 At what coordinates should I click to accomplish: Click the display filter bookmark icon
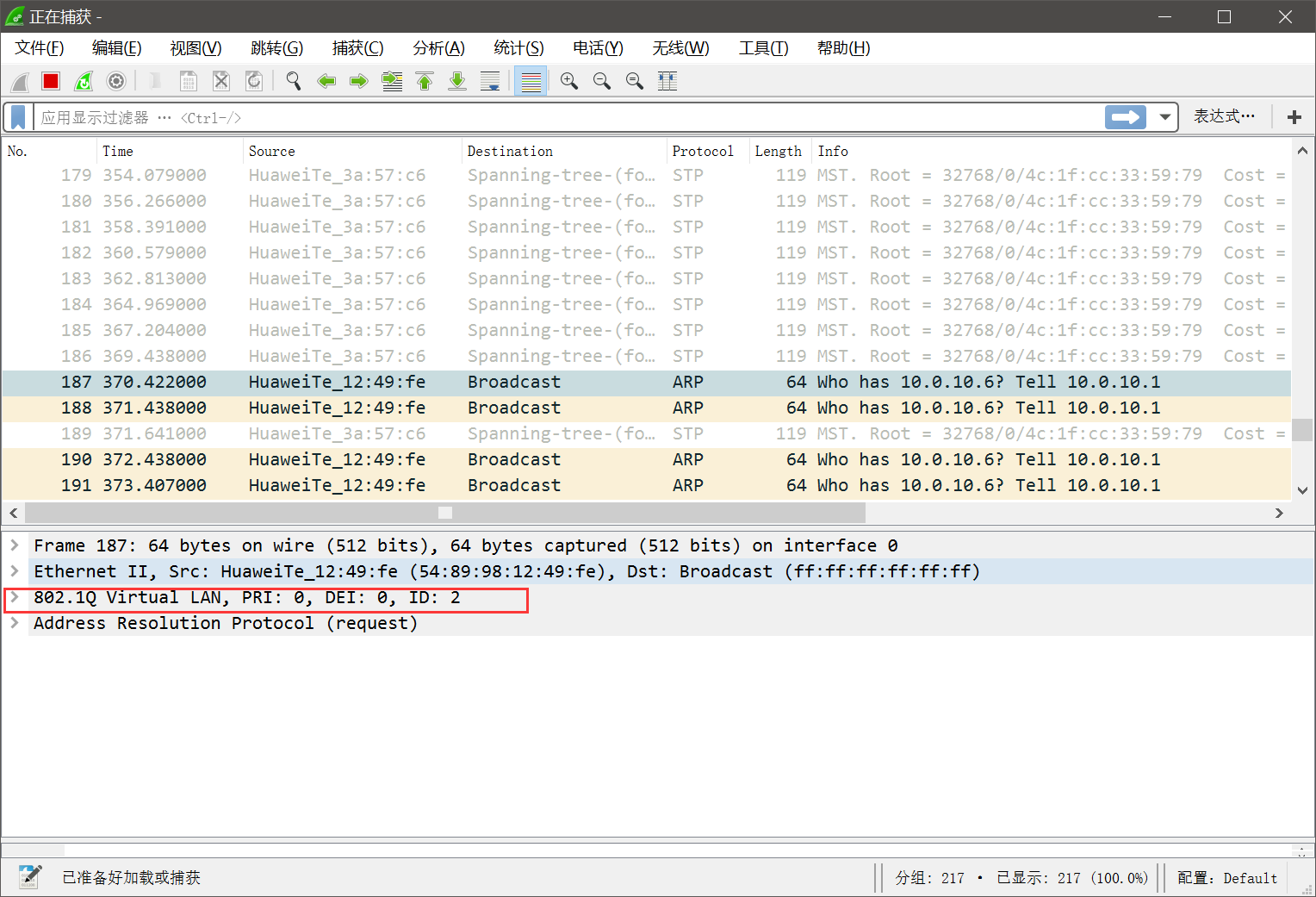pyautogui.click(x=18, y=117)
